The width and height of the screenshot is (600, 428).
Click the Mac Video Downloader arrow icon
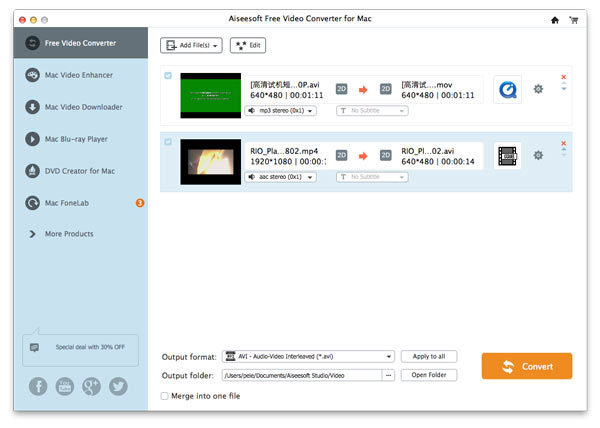pyautogui.click(x=33, y=107)
